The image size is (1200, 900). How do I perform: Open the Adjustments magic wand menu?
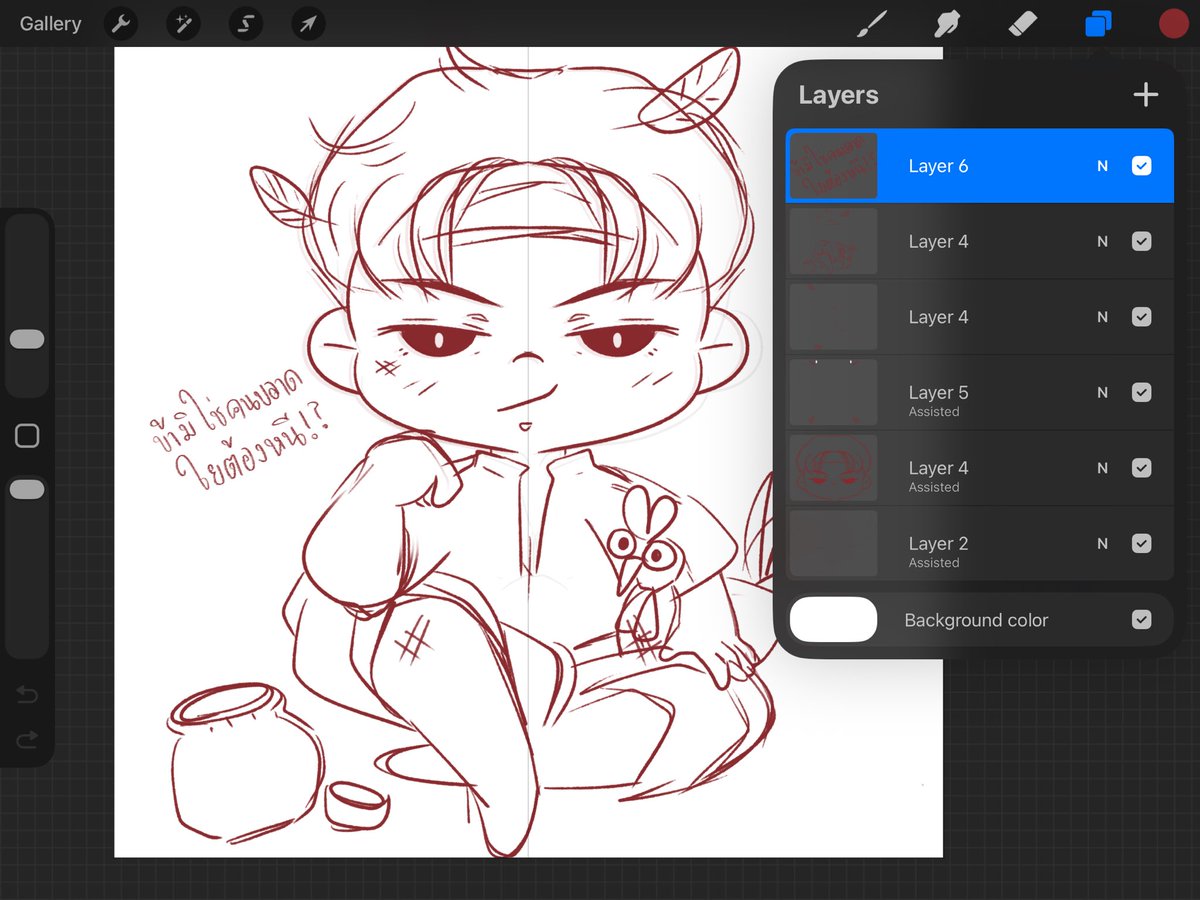point(183,24)
